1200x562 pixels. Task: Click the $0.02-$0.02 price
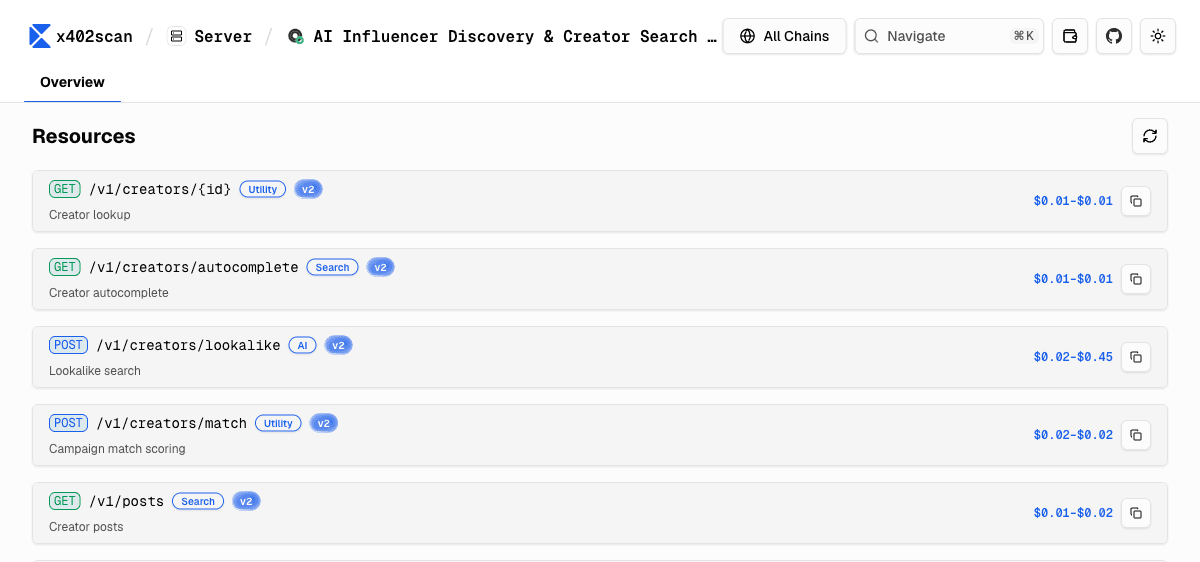click(x=1073, y=435)
